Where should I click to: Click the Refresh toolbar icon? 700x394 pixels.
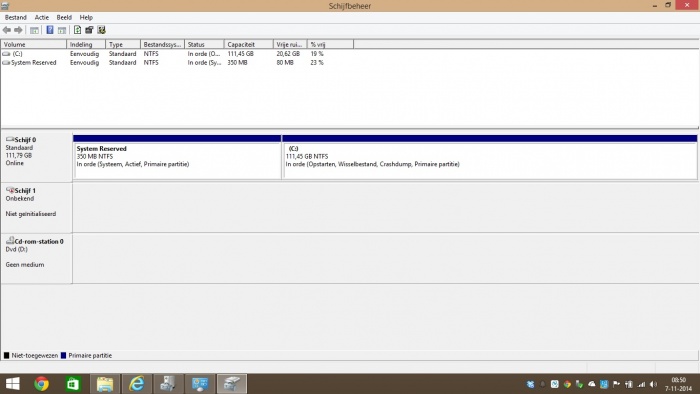(77, 30)
